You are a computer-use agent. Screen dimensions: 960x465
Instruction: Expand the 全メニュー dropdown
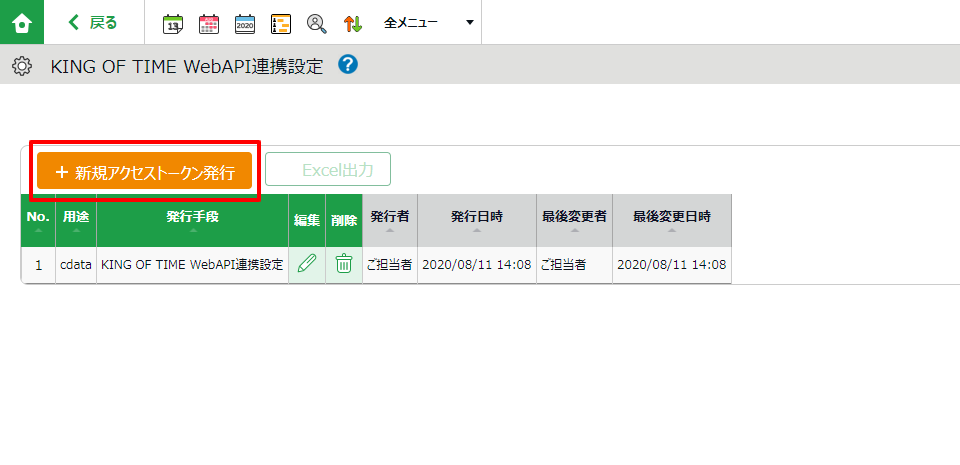pyautogui.click(x=429, y=23)
